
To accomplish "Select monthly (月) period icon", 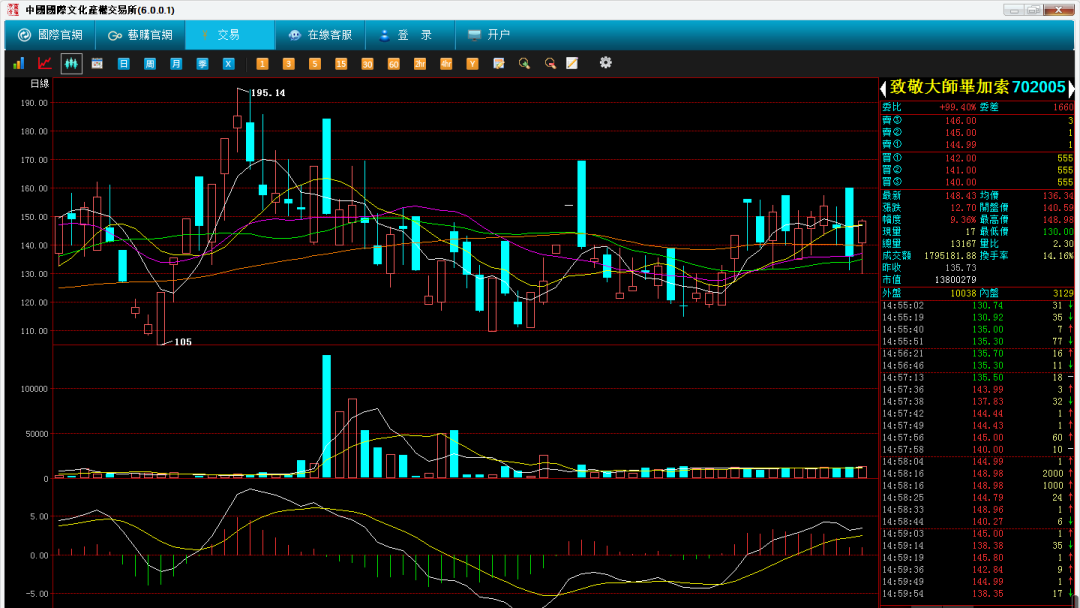I will click(176, 63).
